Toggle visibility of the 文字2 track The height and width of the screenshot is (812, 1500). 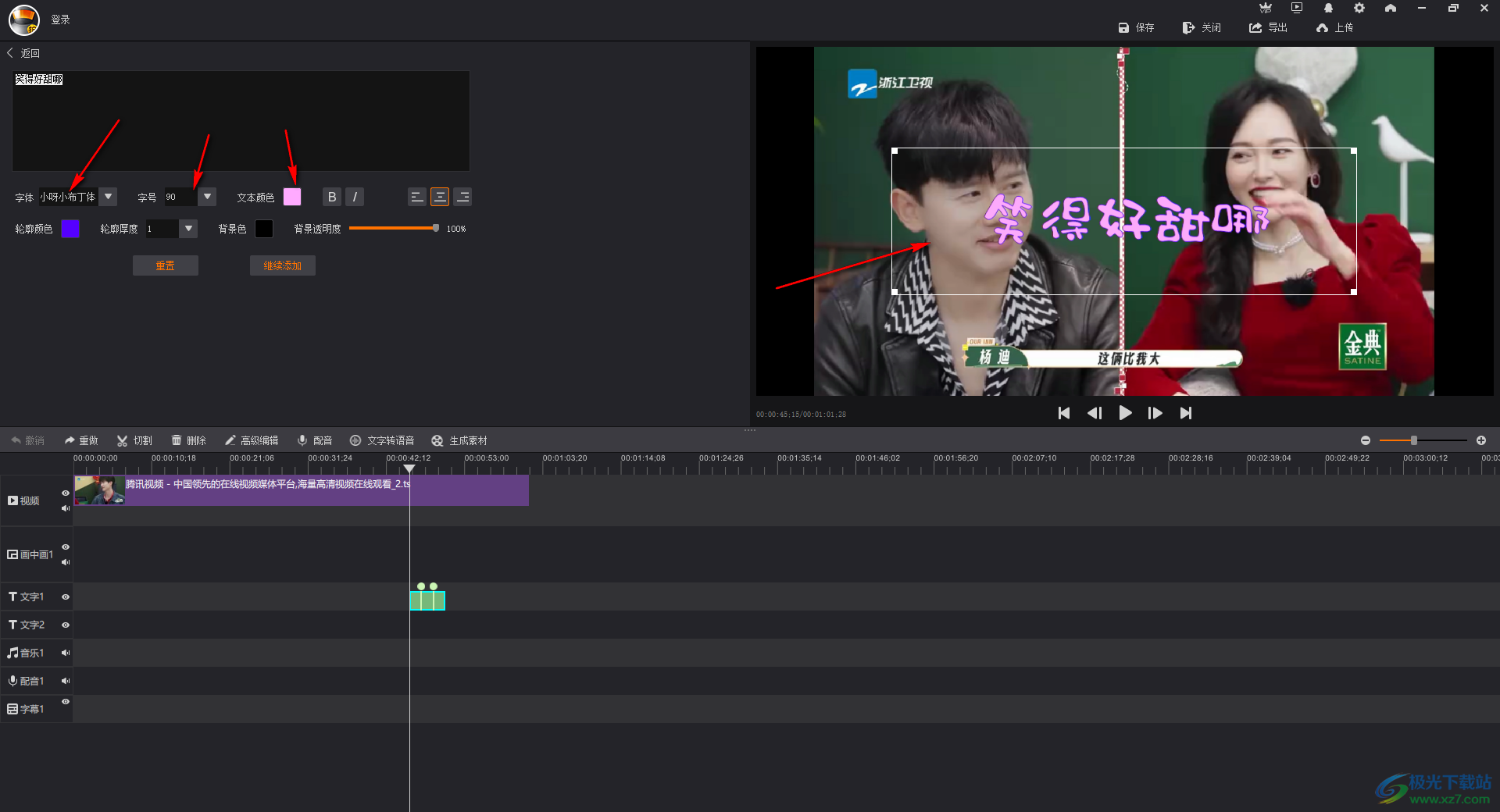pos(66,625)
